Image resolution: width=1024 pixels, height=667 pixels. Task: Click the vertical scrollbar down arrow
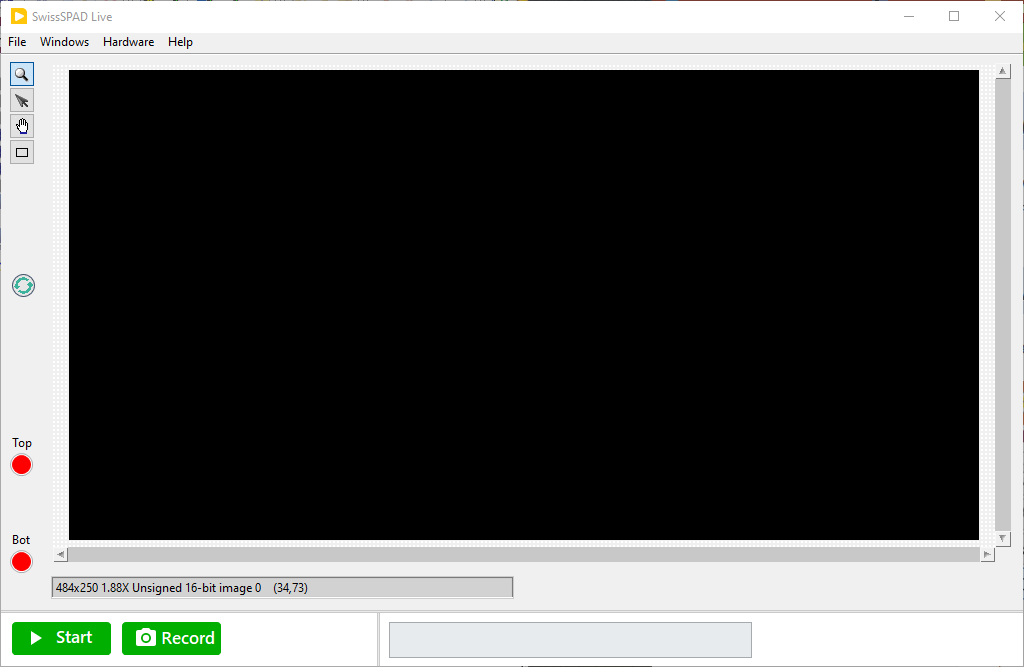pos(1002,538)
